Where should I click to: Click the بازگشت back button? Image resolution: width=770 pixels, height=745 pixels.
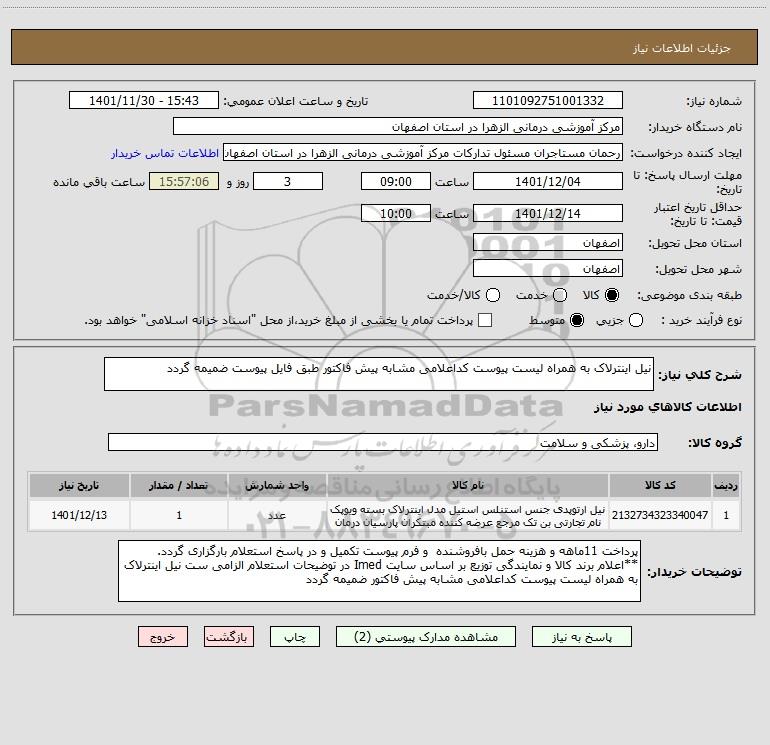tap(229, 637)
